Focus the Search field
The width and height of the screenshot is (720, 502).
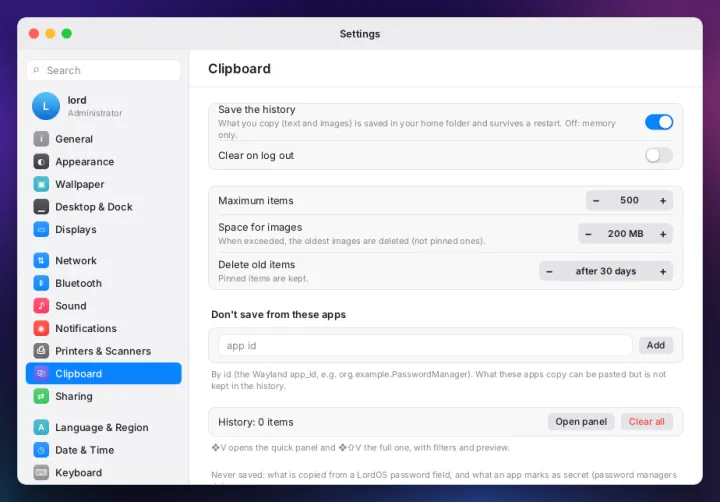point(104,70)
